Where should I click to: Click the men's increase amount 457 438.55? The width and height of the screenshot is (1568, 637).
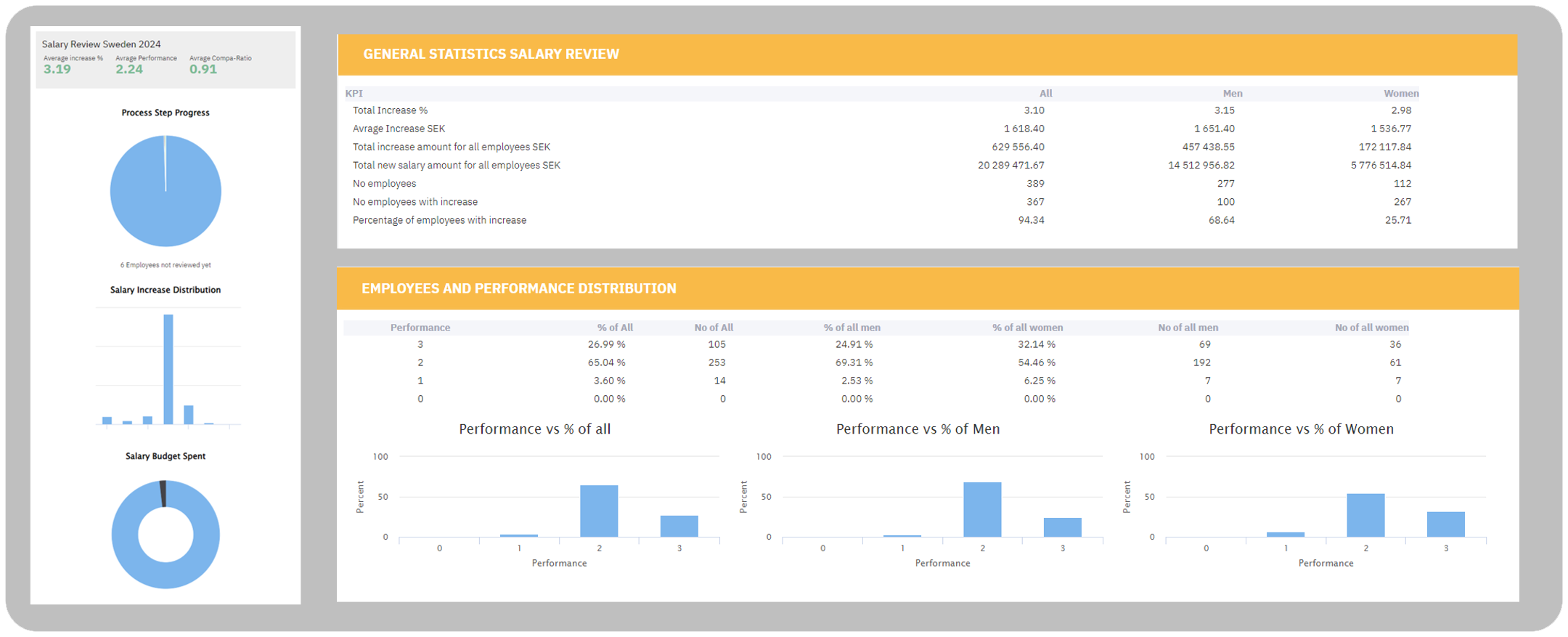click(1209, 147)
